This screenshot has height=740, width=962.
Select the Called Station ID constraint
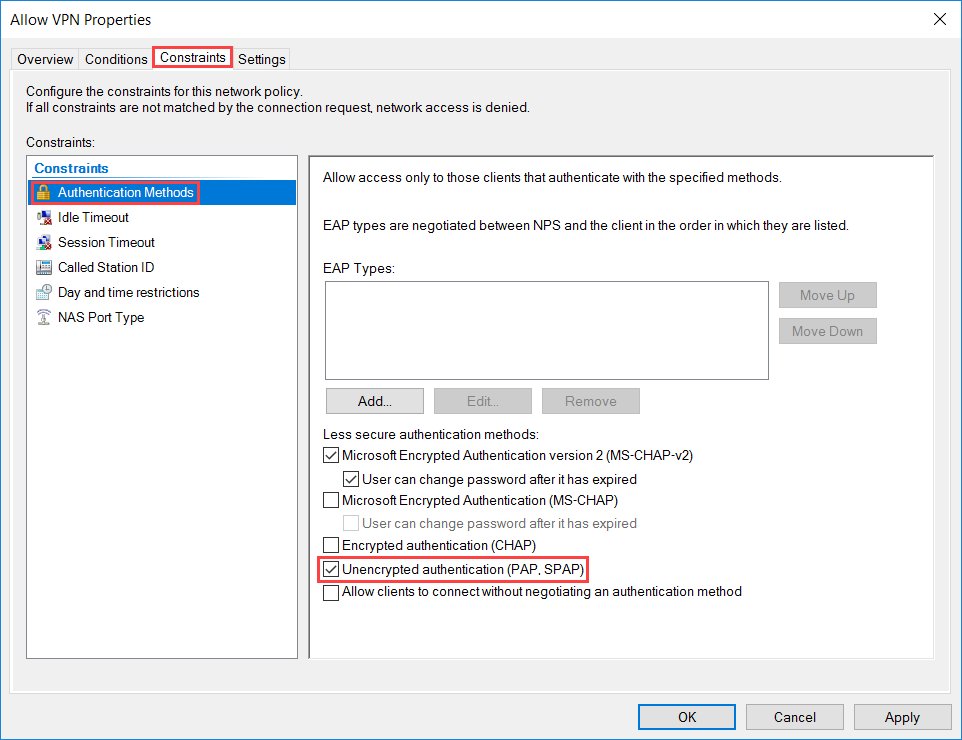coord(105,267)
